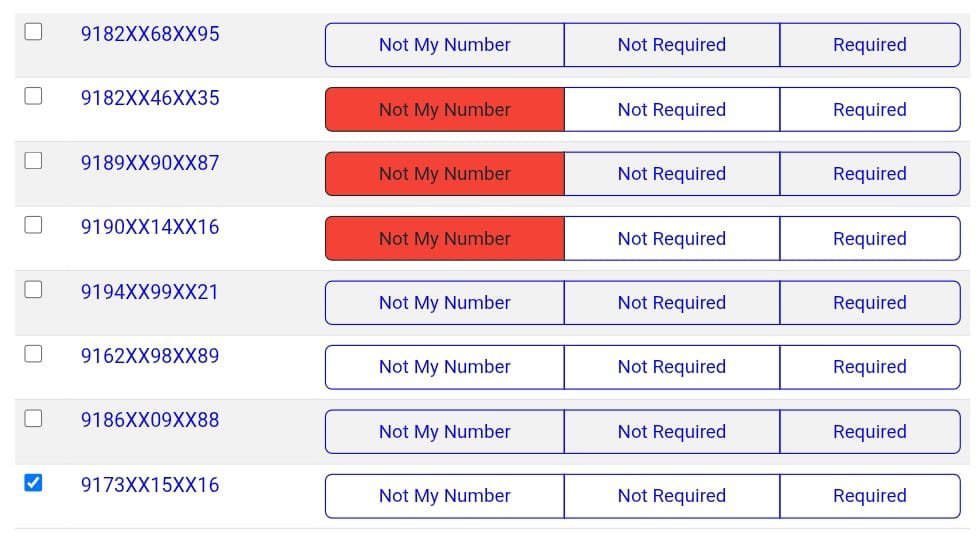Set 9162XX98XX89 to Not Required
980x544 pixels.
671,367
